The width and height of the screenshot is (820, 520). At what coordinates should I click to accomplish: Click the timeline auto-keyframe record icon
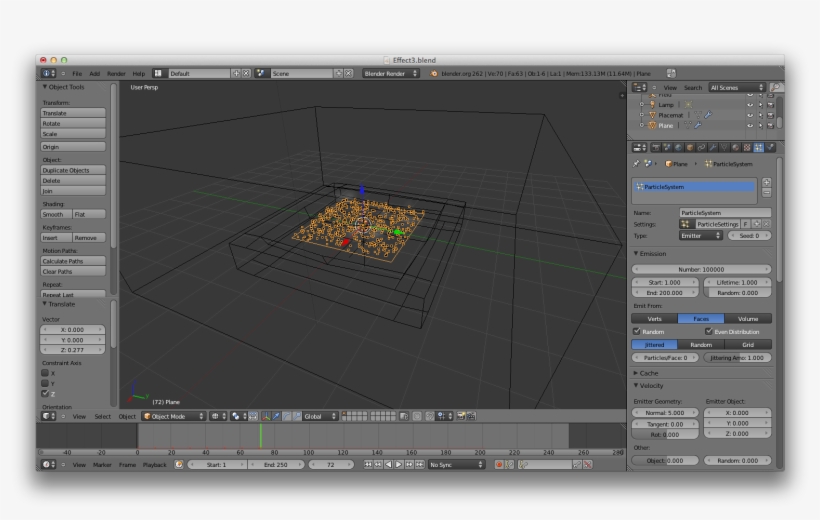[499, 465]
